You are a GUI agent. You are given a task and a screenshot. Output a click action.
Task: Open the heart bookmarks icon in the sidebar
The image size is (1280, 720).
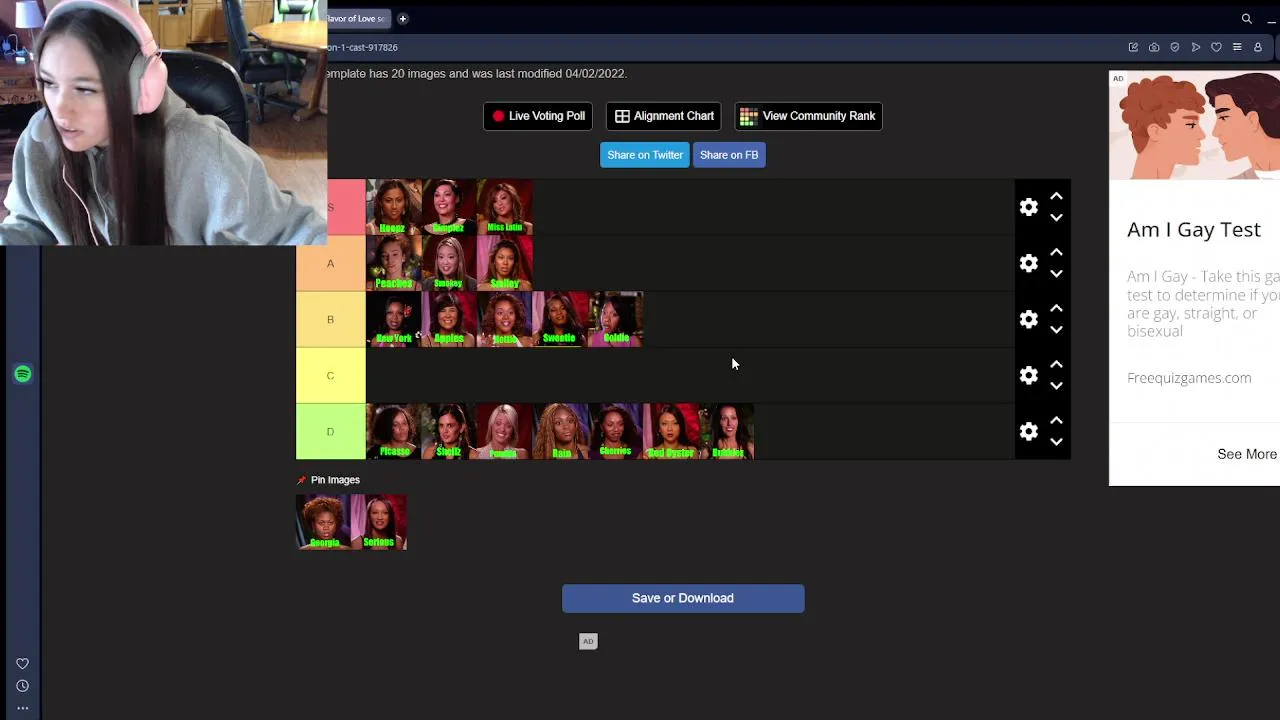tap(22, 664)
